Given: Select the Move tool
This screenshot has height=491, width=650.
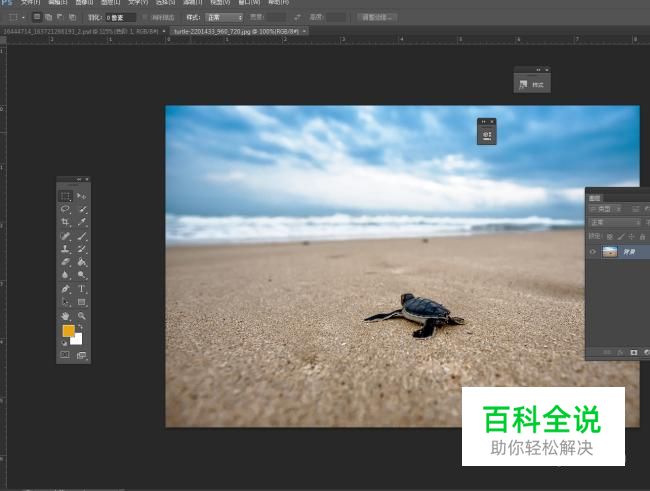Looking at the screenshot, I should 82,197.
